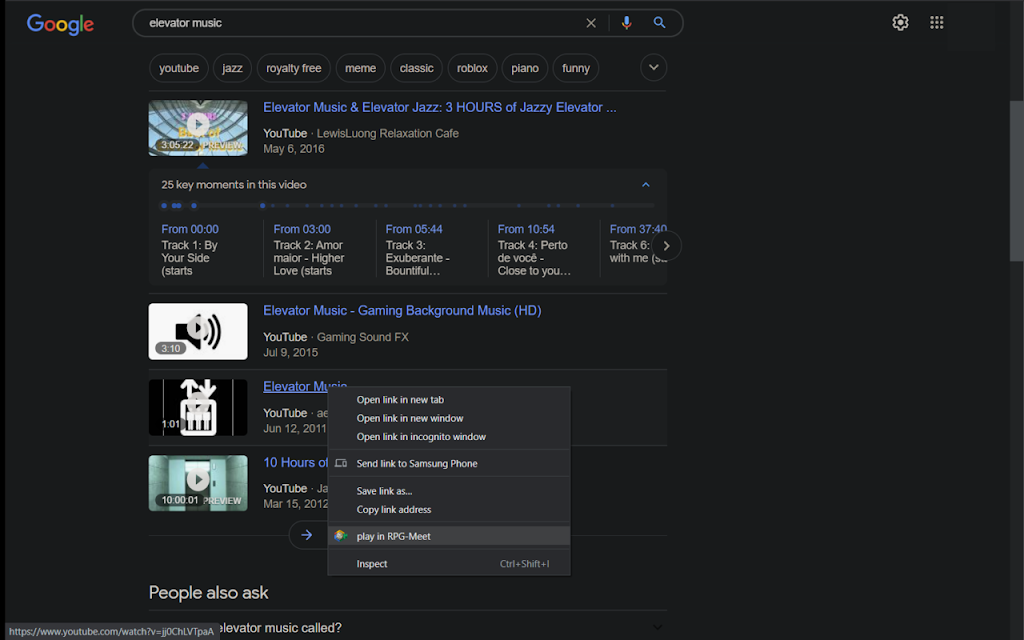Image resolution: width=1024 pixels, height=640 pixels.
Task: Jump to key moment From 05:44
Action: pos(414,229)
